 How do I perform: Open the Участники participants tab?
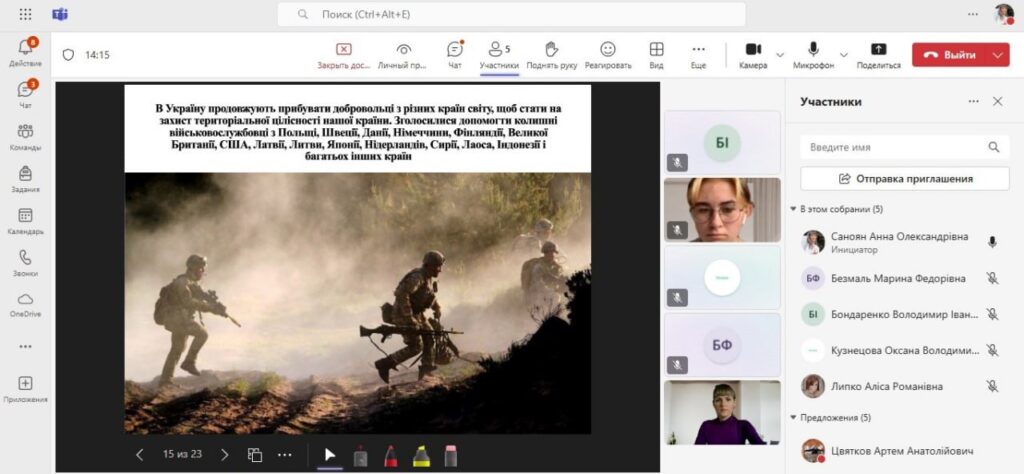(499, 54)
